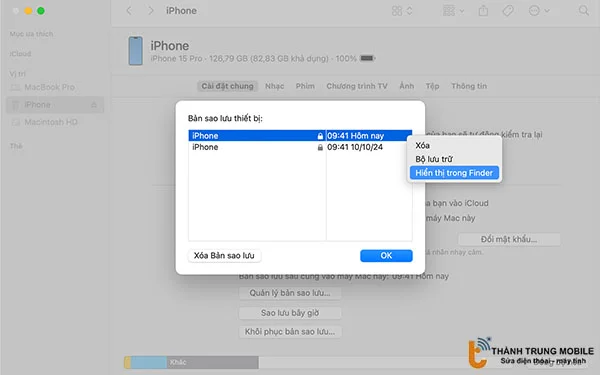Click lock icon on the 10/10/24 backup row
Image resolution: width=600 pixels, height=375 pixels.
pyautogui.click(x=320, y=147)
